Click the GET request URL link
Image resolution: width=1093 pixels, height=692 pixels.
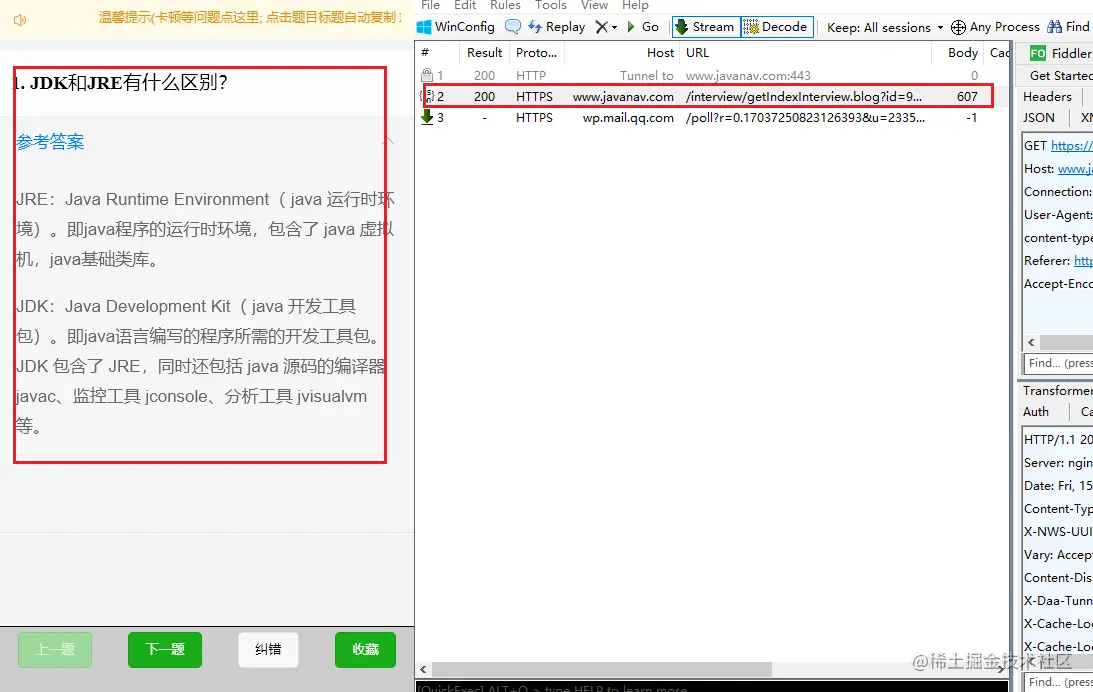pos(1071,146)
